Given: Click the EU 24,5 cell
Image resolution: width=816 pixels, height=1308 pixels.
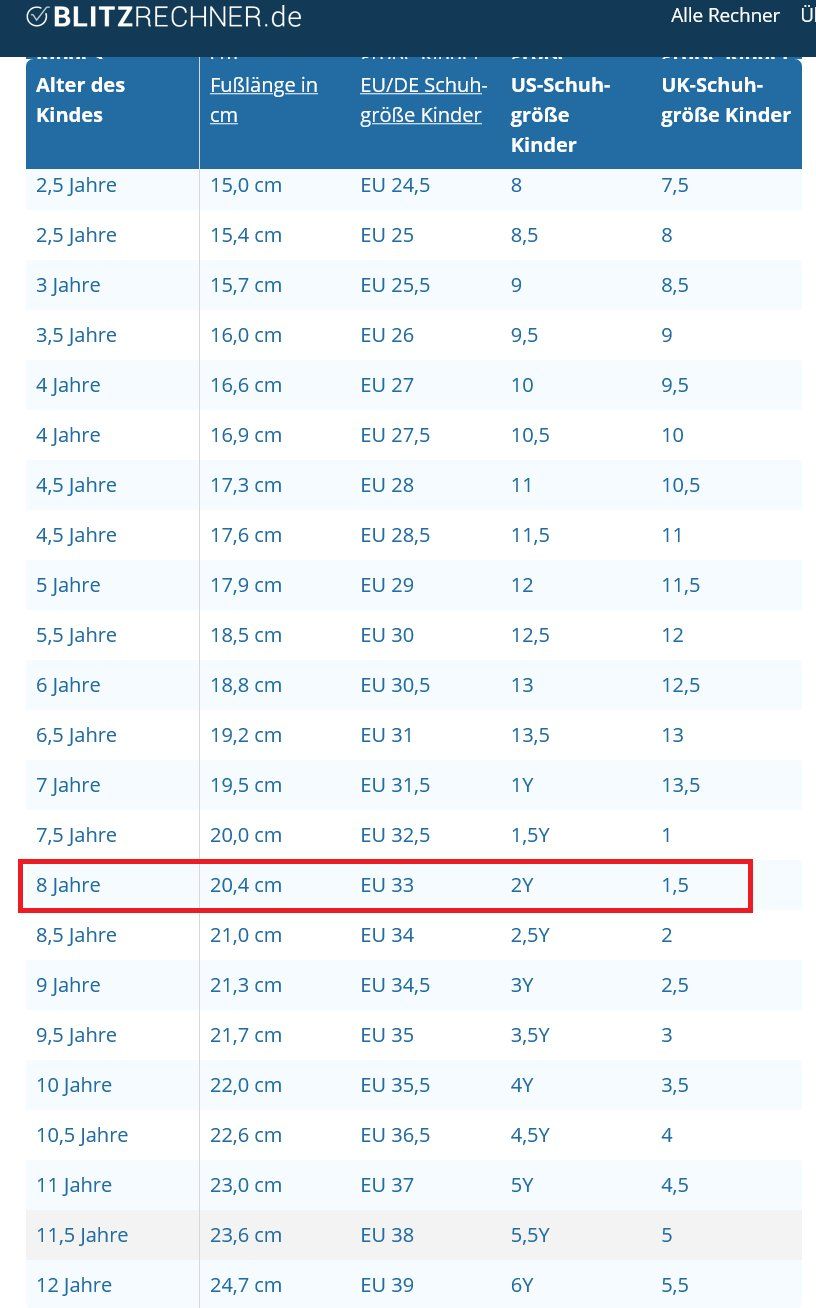Looking at the screenshot, I should click(395, 185).
